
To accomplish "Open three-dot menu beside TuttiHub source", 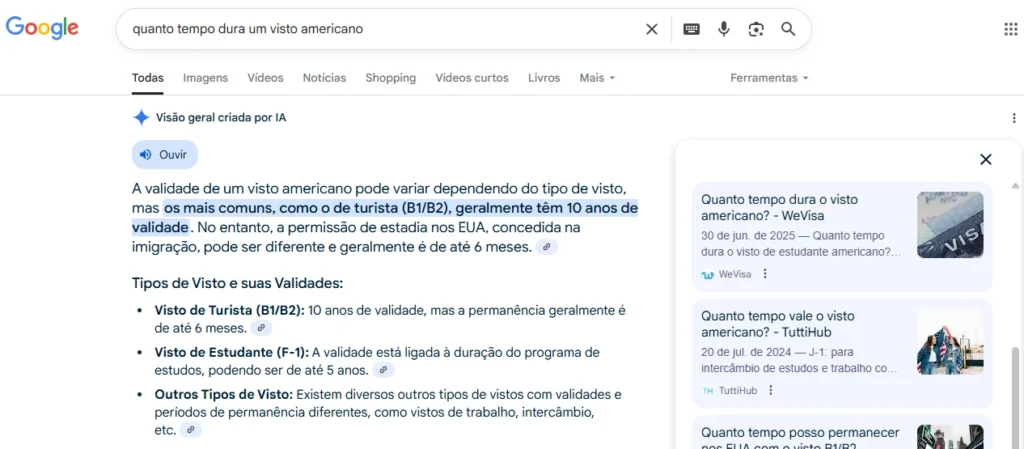I will (771, 390).
